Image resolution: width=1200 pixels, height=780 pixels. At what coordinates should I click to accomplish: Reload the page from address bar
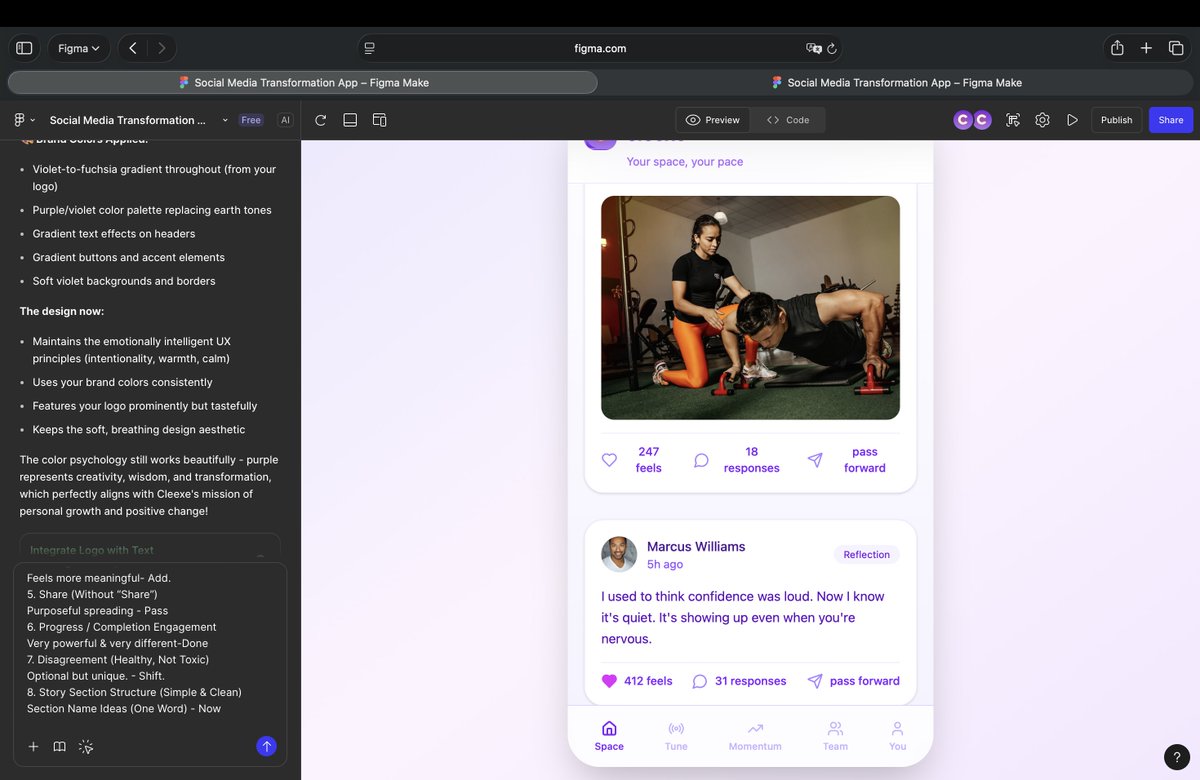coord(832,48)
